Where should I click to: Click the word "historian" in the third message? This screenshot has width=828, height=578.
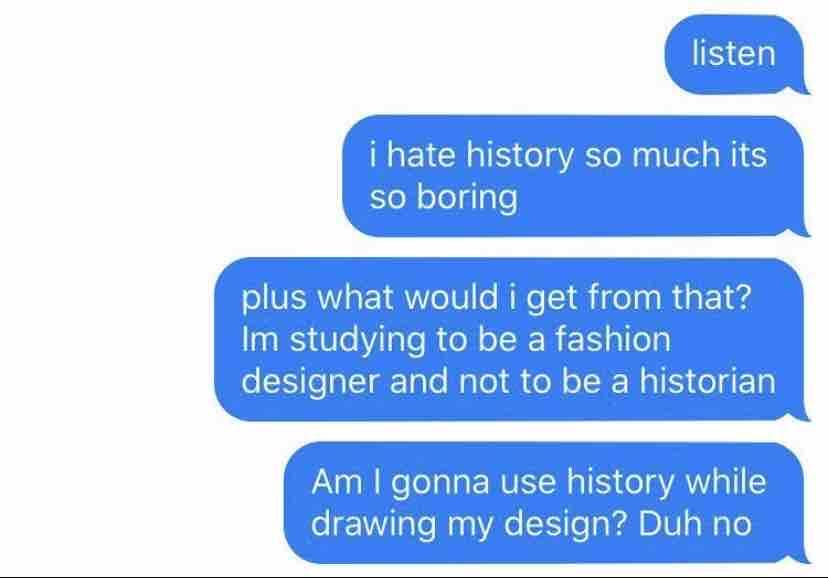click(x=708, y=381)
